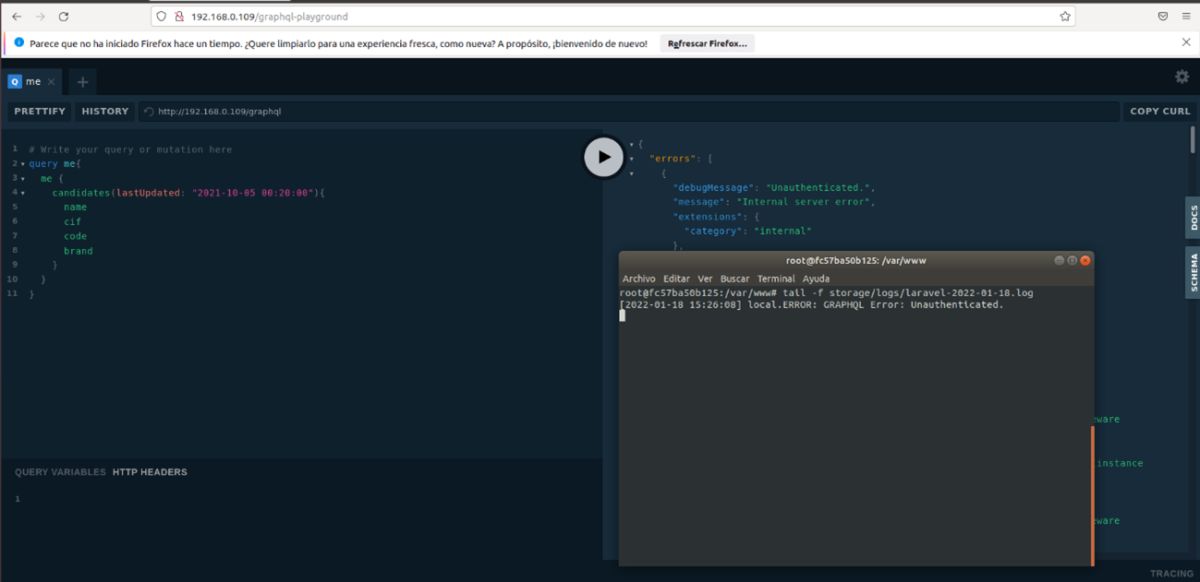Open the Pocket shield toolbar icon
Viewport: 1200px width, 582px height.
[1163, 16]
